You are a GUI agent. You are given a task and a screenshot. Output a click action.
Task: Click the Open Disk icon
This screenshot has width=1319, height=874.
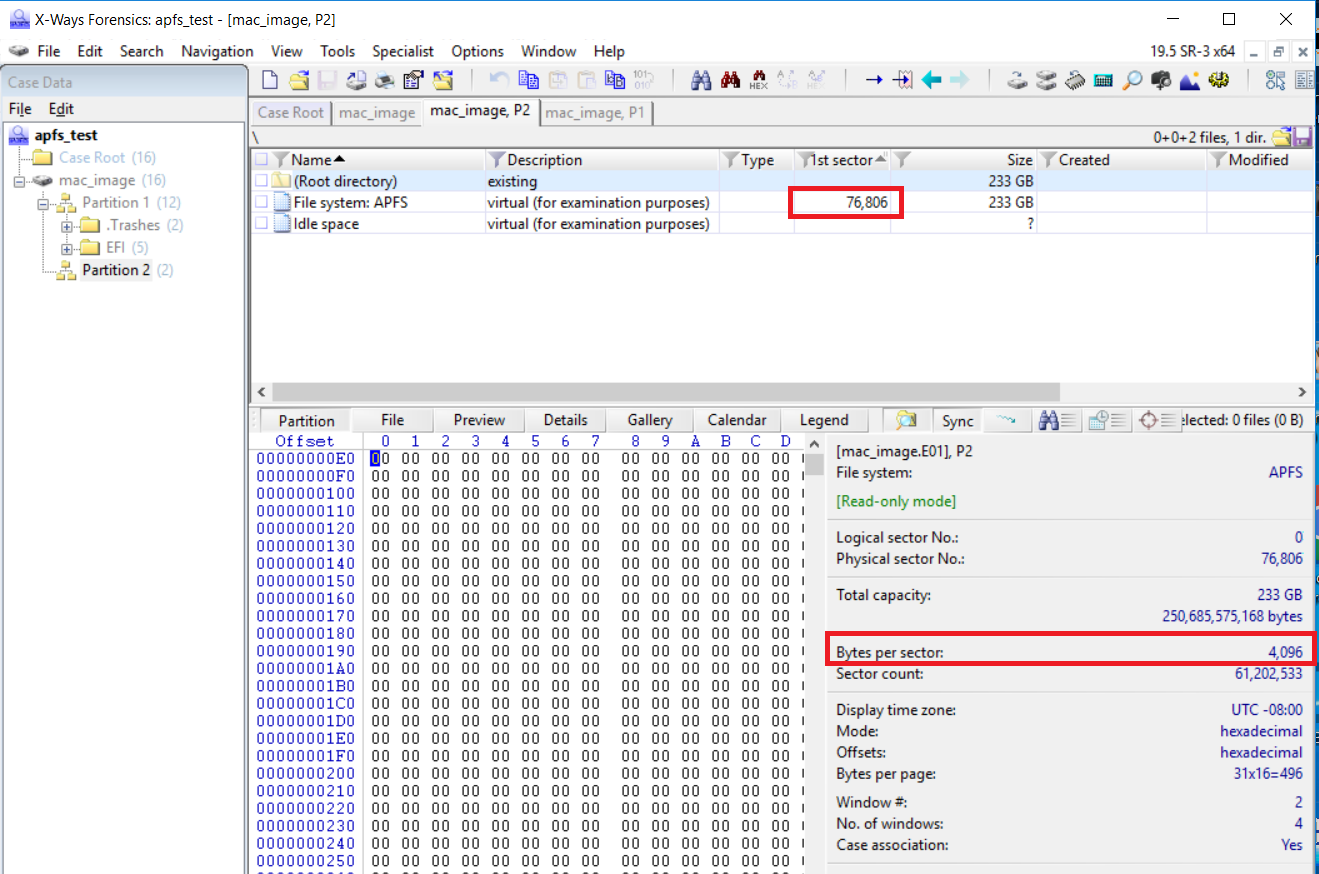[1017, 80]
